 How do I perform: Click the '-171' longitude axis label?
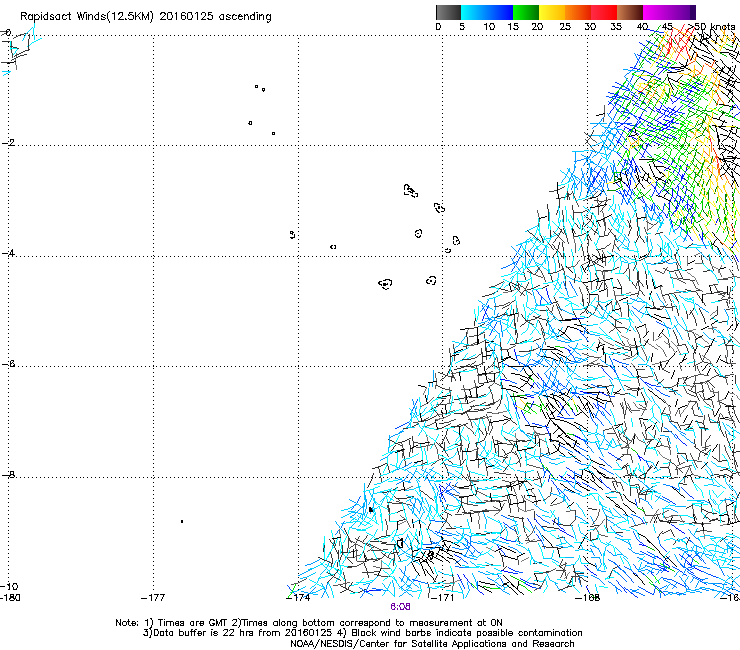coord(442,598)
